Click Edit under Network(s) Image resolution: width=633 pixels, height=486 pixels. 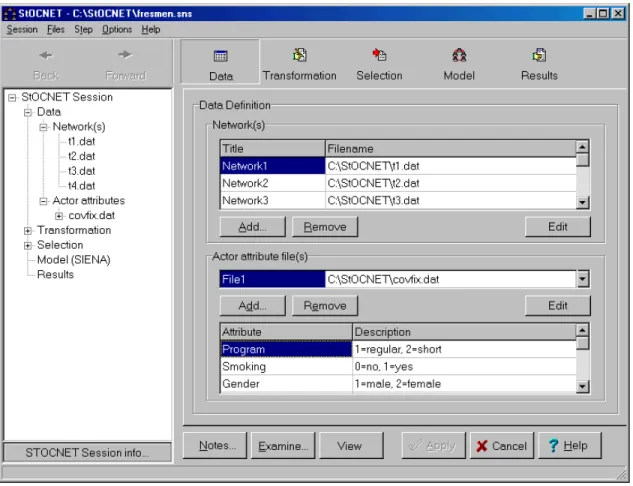point(558,227)
